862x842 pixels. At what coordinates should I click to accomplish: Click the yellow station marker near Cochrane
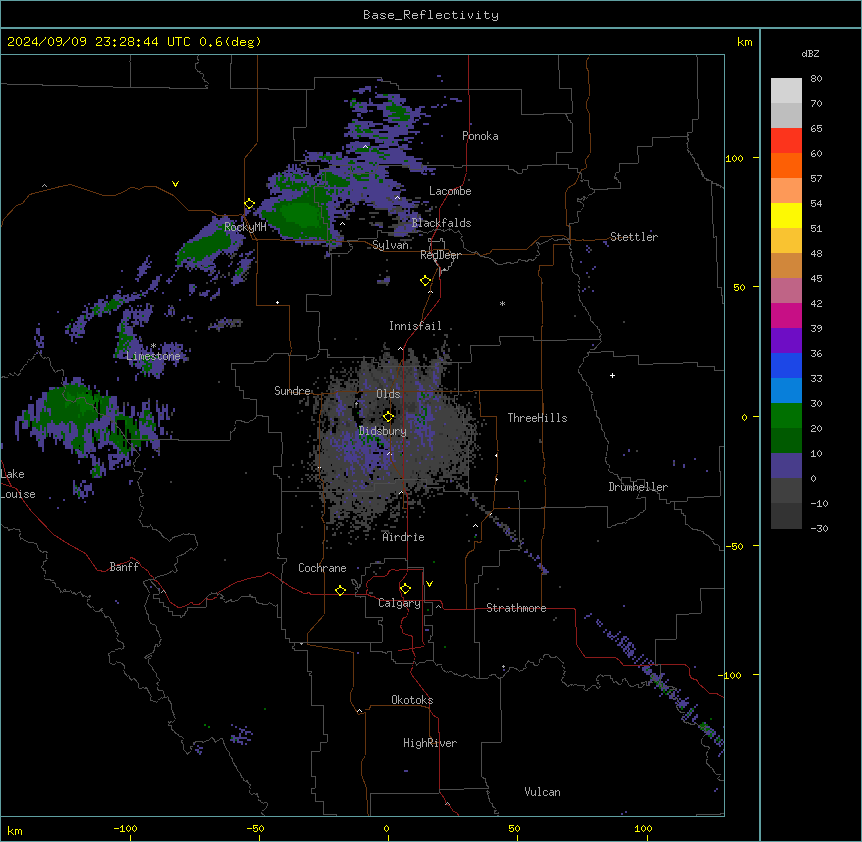[x=340, y=590]
